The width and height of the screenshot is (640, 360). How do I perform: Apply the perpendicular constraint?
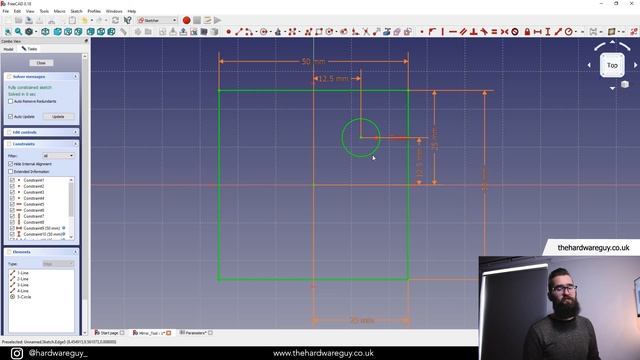(x=473, y=31)
